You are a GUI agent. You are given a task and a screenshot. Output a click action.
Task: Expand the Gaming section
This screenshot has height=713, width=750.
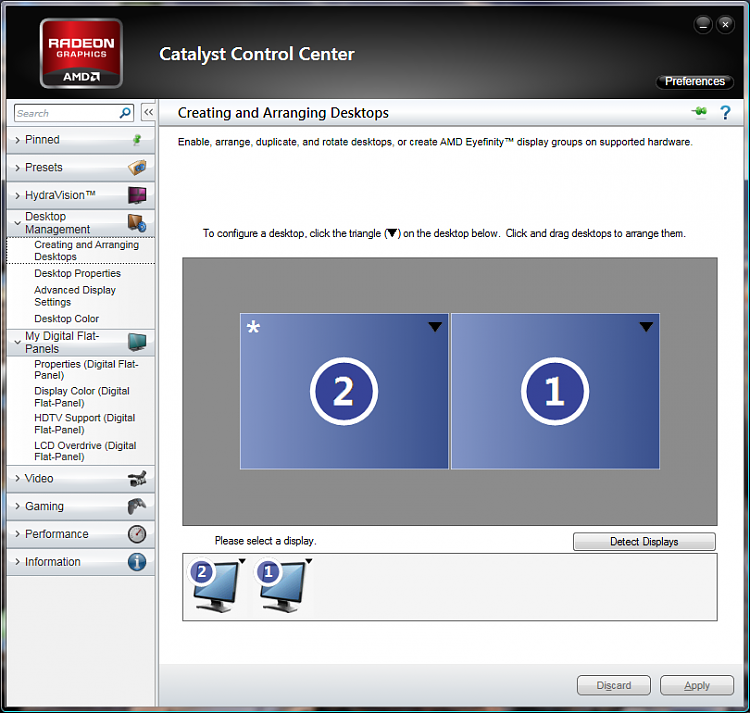80,506
